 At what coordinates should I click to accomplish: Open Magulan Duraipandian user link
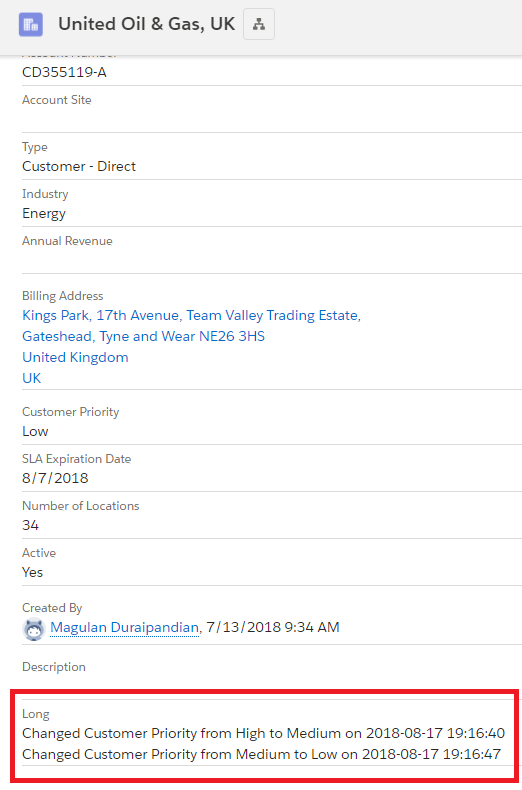click(124, 627)
